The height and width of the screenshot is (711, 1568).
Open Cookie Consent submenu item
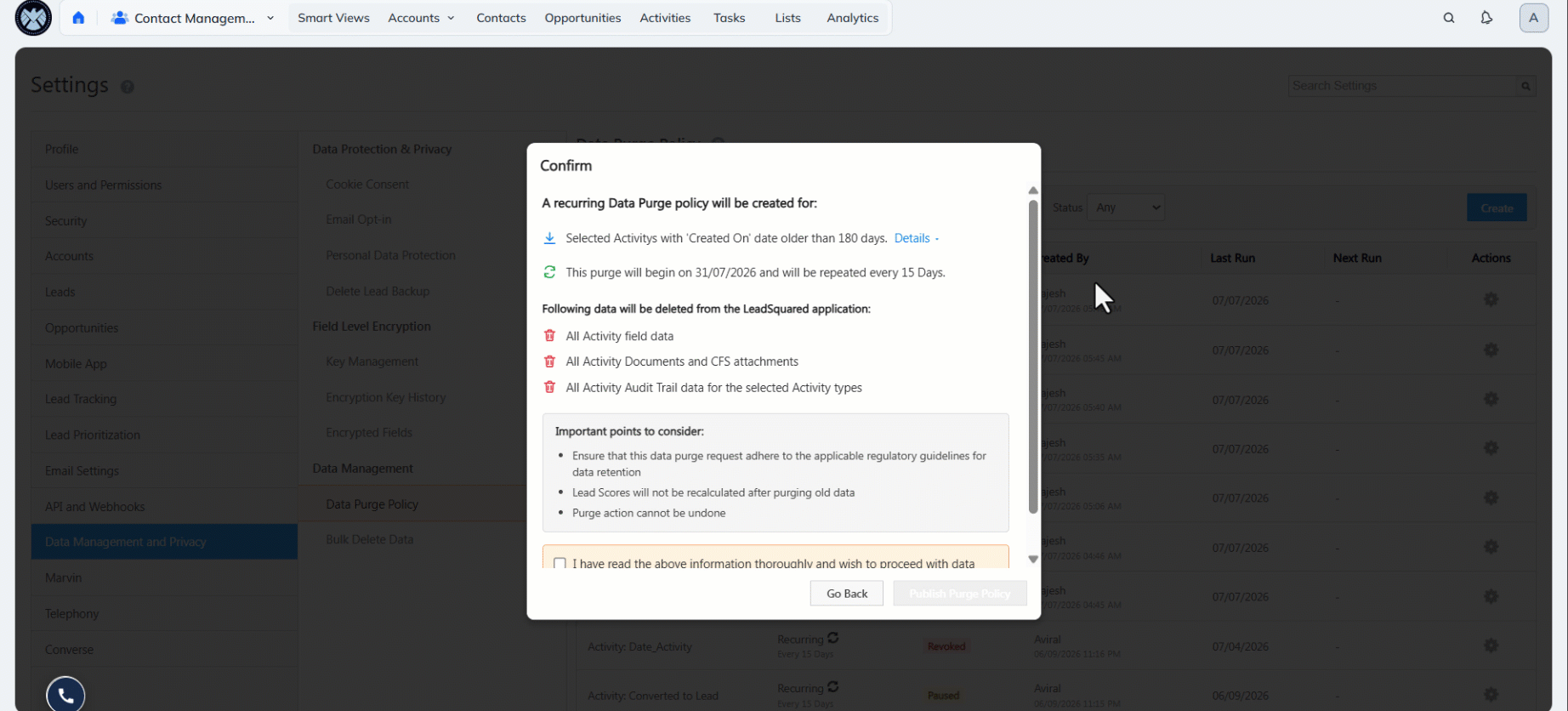(x=367, y=185)
